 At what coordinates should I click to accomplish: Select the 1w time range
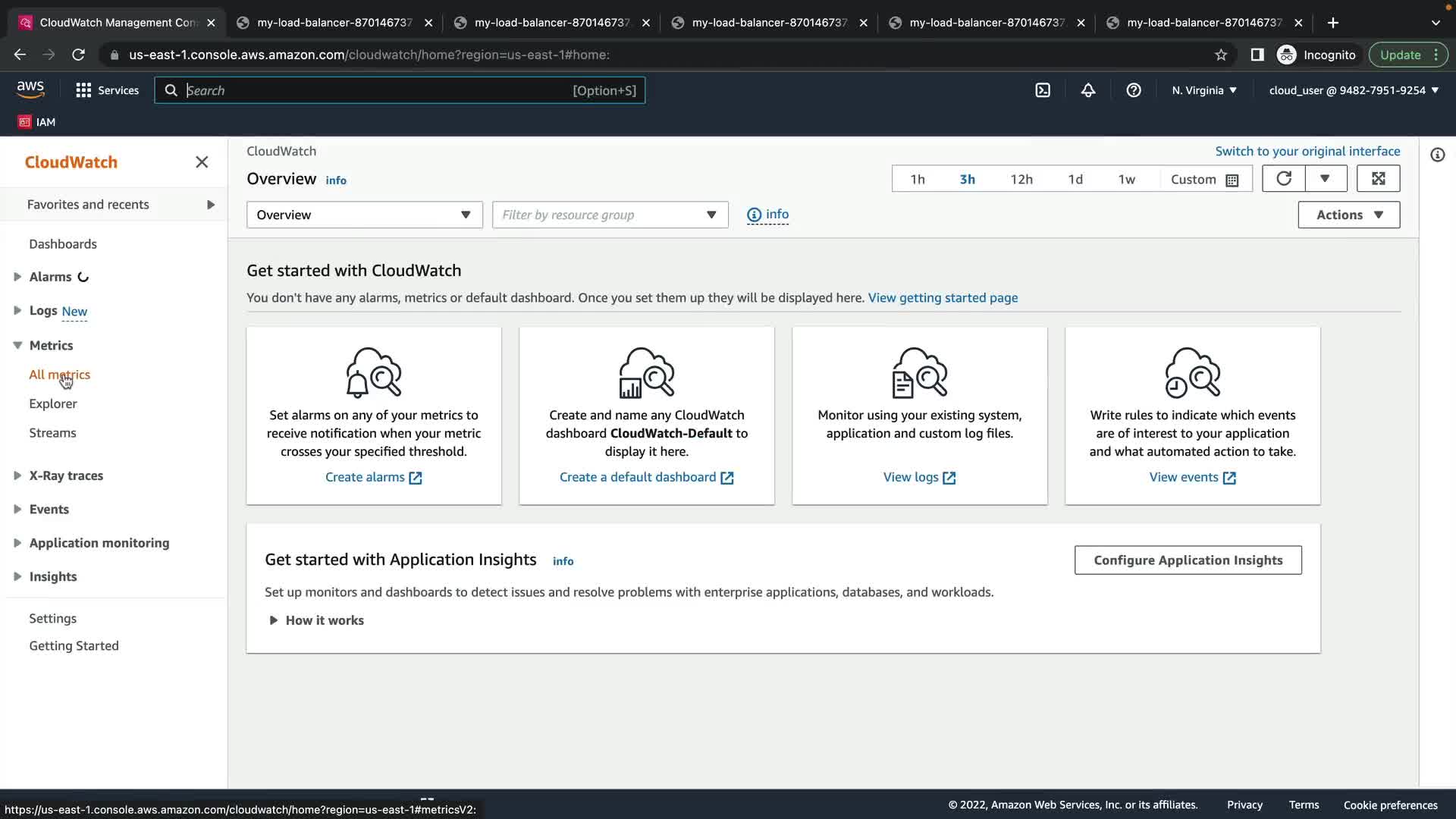click(1126, 180)
